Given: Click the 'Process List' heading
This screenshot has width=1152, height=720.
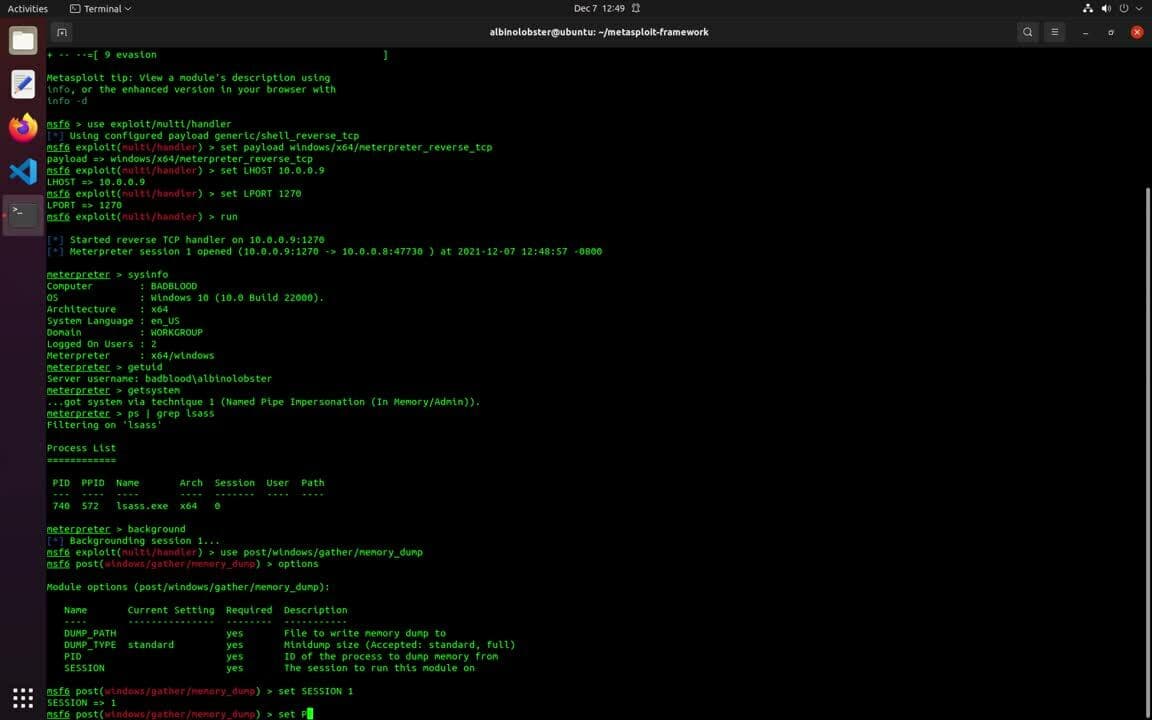Looking at the screenshot, I should click(x=81, y=448).
